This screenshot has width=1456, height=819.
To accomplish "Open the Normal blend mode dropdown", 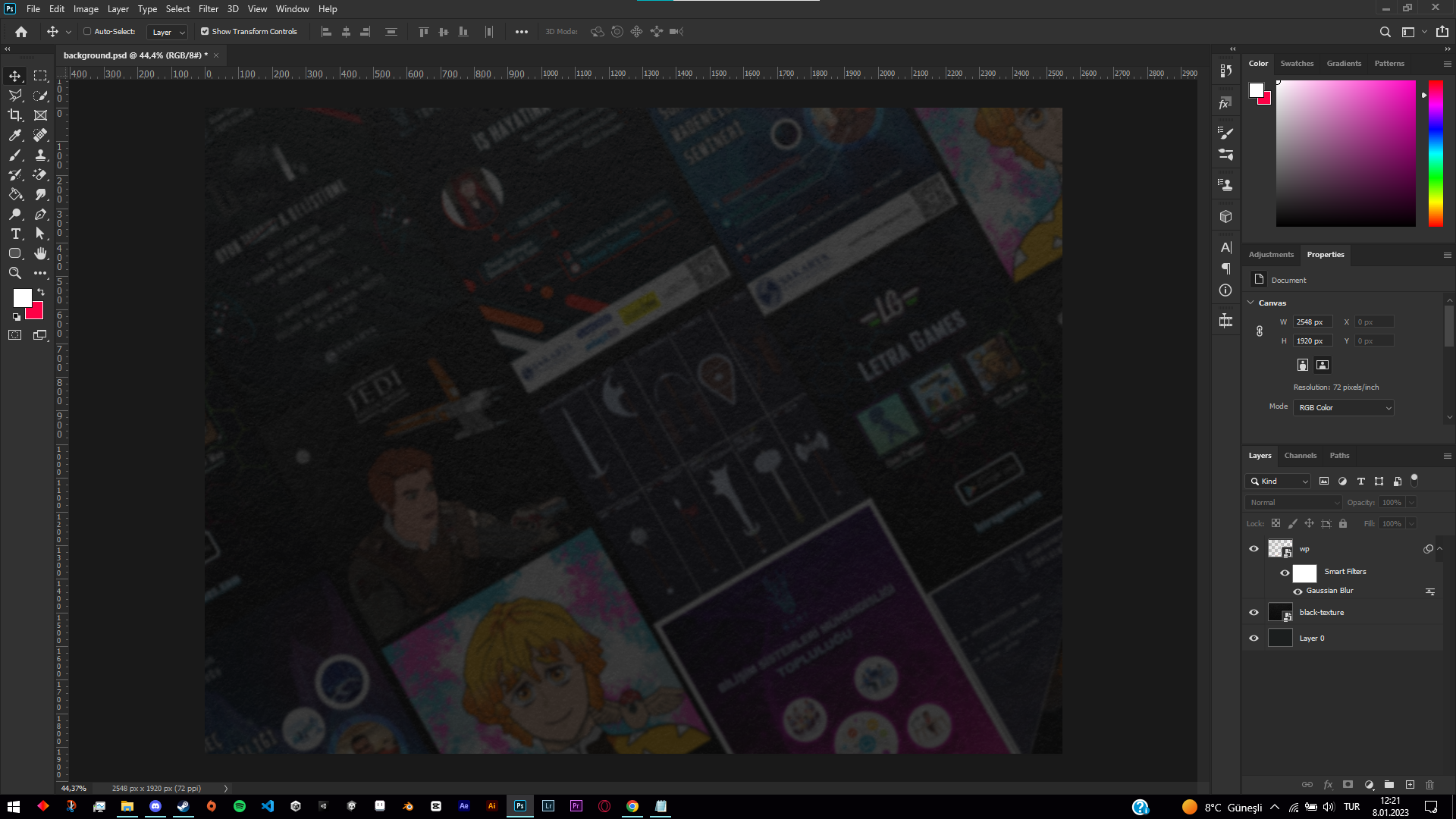I will point(1294,503).
